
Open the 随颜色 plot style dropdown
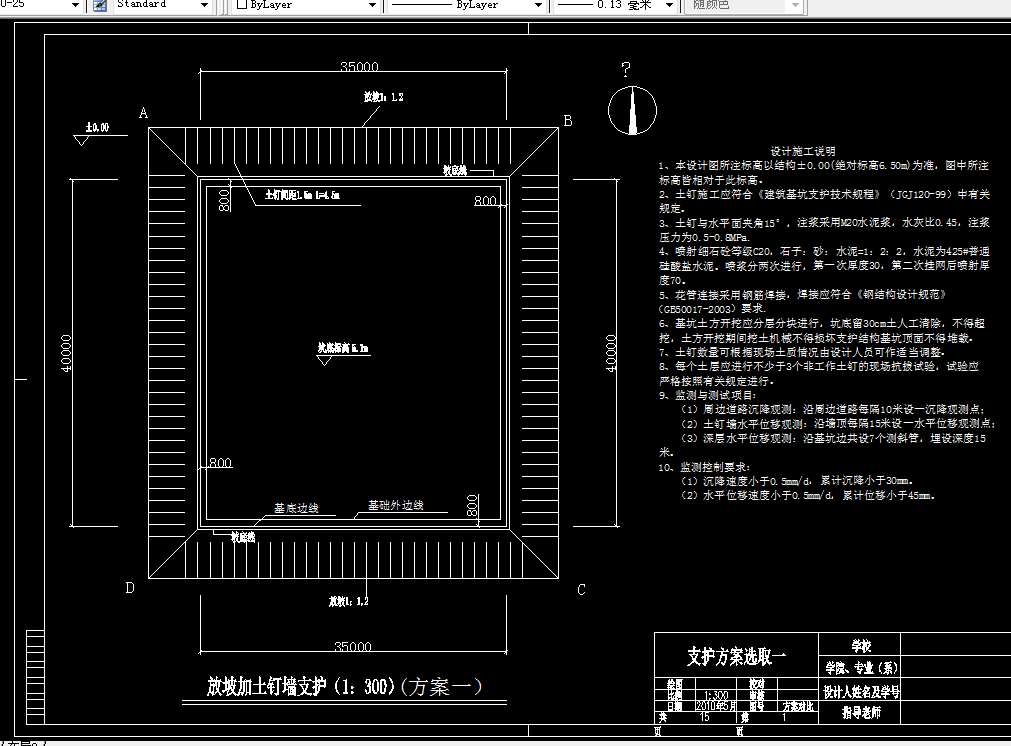(795, 5)
